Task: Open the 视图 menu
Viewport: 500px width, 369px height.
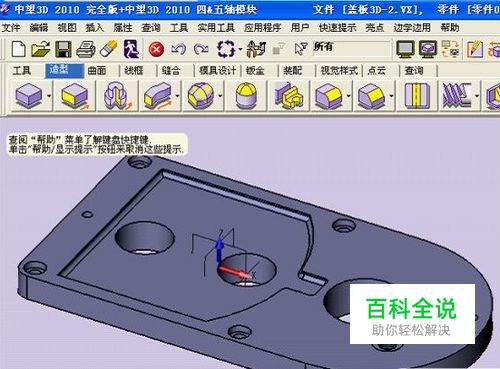Action: [67, 28]
